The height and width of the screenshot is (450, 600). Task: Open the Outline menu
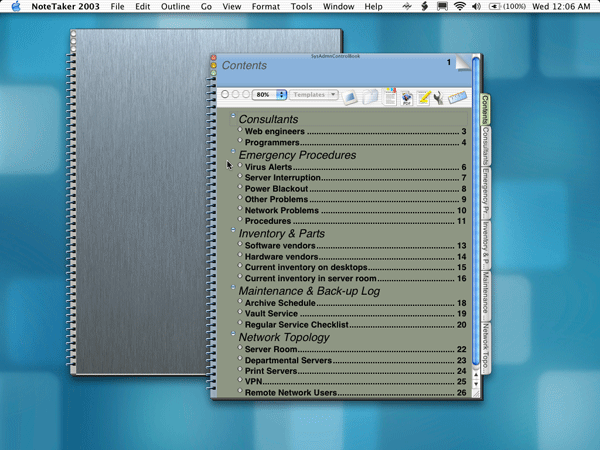[x=175, y=7]
